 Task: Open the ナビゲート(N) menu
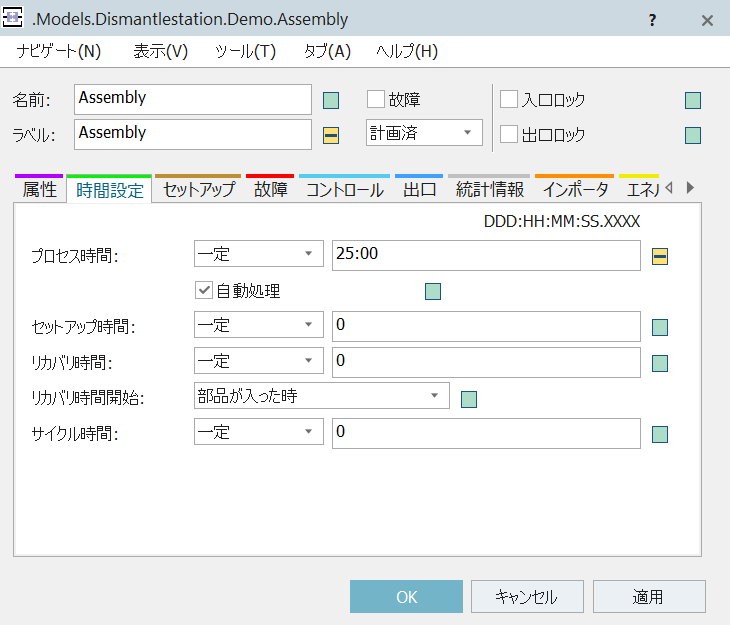(59, 51)
